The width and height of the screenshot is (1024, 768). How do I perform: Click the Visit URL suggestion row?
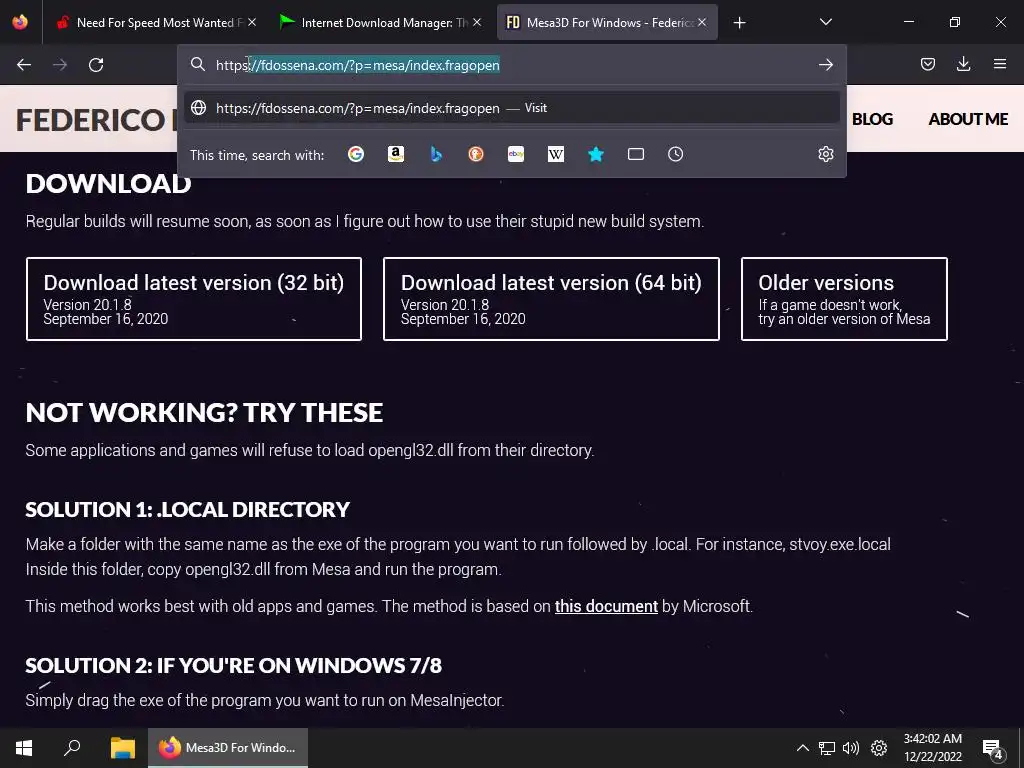[x=512, y=108]
